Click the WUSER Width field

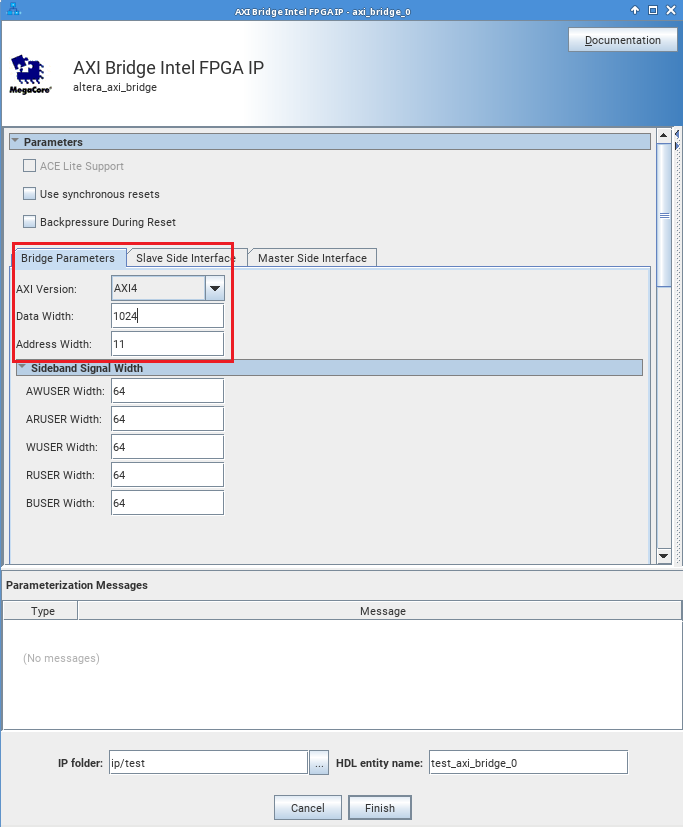coord(167,447)
